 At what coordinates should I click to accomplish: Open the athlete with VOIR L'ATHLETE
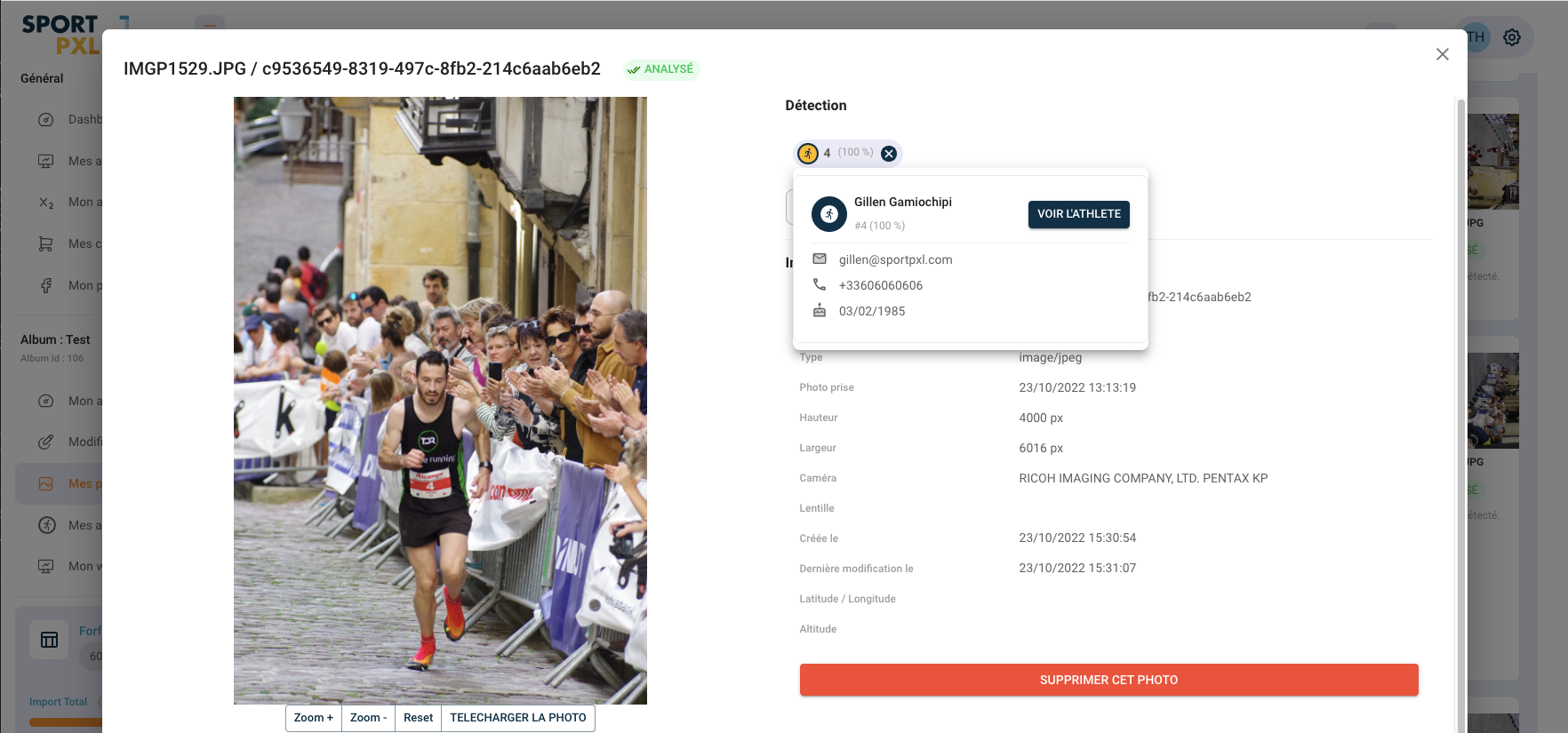[x=1078, y=214]
